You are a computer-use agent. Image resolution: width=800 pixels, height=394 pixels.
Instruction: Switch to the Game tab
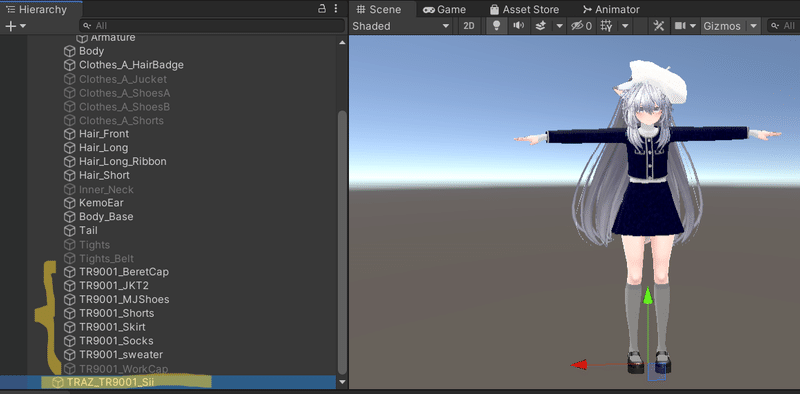(x=444, y=10)
